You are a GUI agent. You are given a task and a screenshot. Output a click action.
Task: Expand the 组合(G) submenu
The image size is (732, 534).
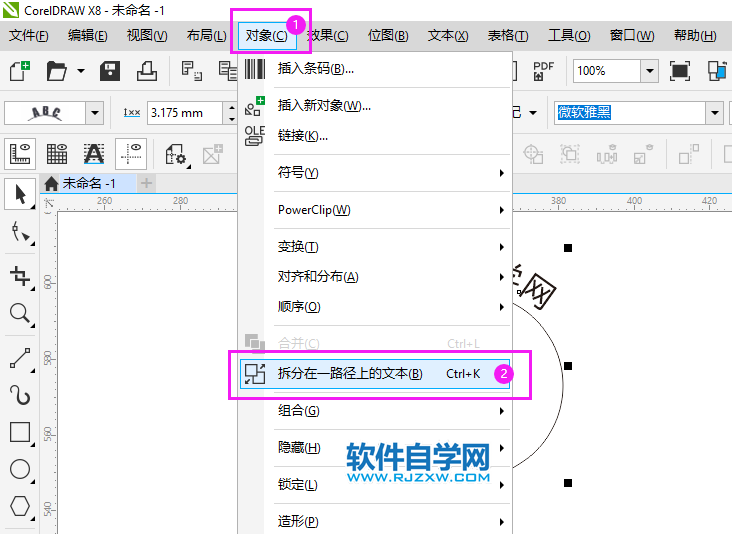(x=375, y=411)
